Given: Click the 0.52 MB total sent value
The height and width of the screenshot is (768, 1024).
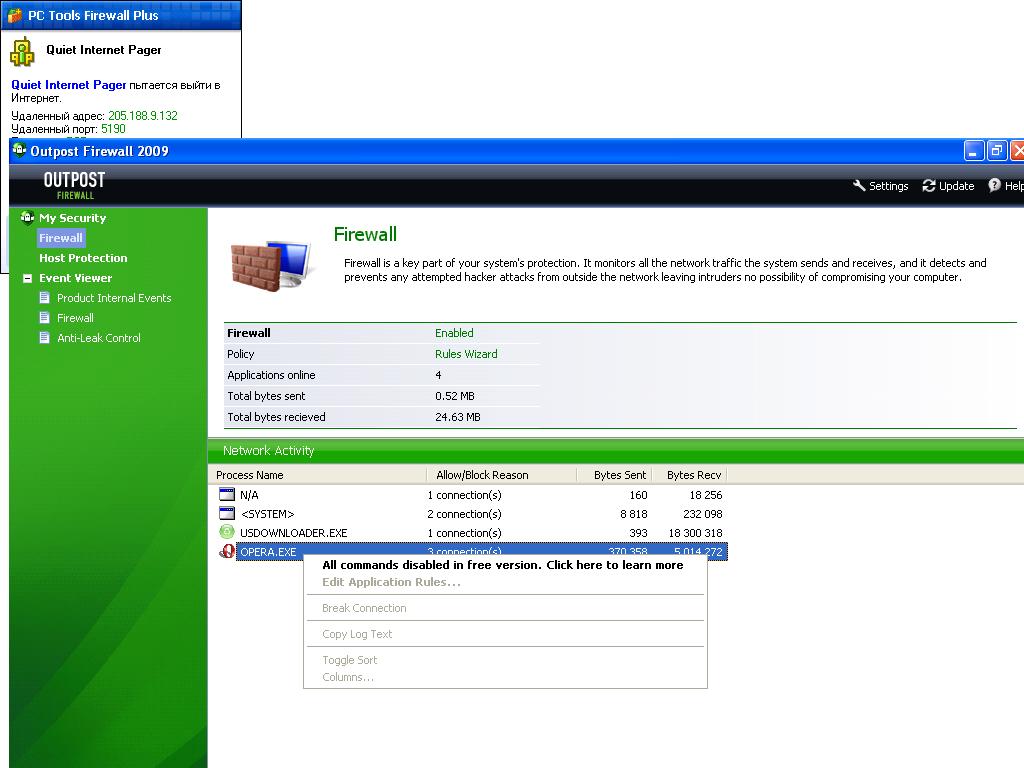Looking at the screenshot, I should (x=455, y=396).
